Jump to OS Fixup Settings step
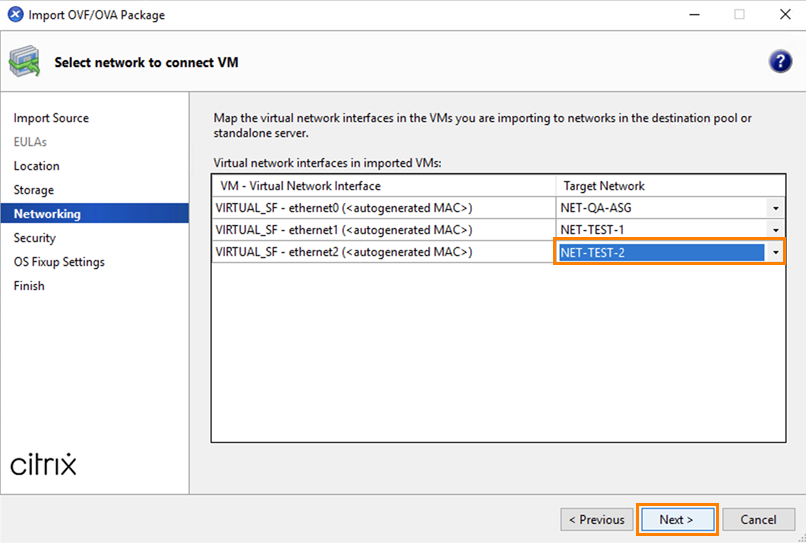 pos(59,262)
